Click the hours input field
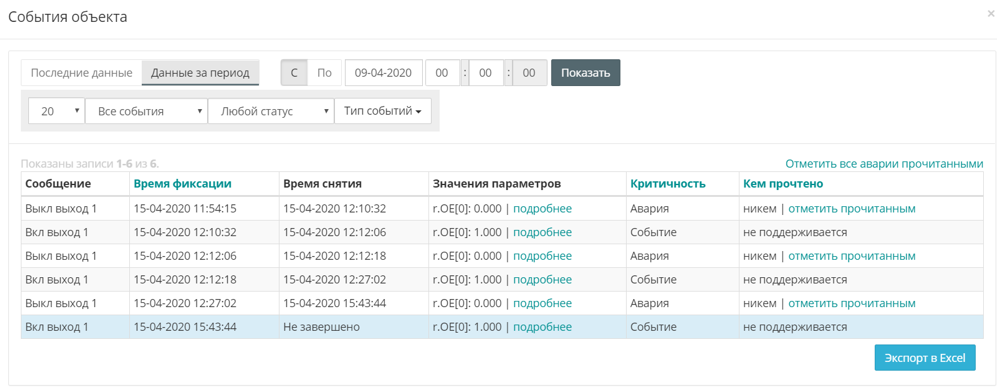997x391 pixels. (x=443, y=72)
